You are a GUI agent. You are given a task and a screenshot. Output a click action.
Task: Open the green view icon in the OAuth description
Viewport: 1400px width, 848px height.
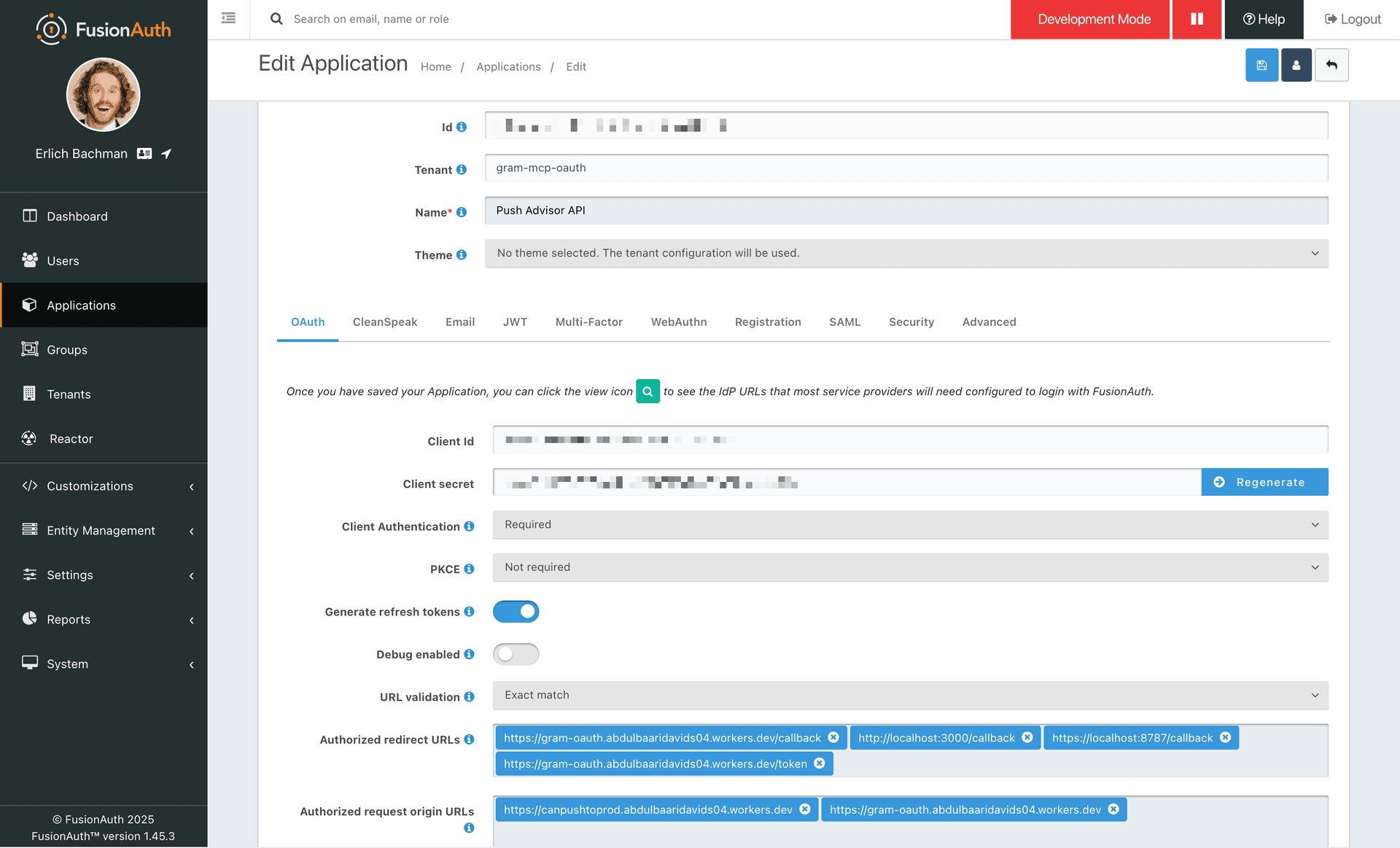pos(647,392)
